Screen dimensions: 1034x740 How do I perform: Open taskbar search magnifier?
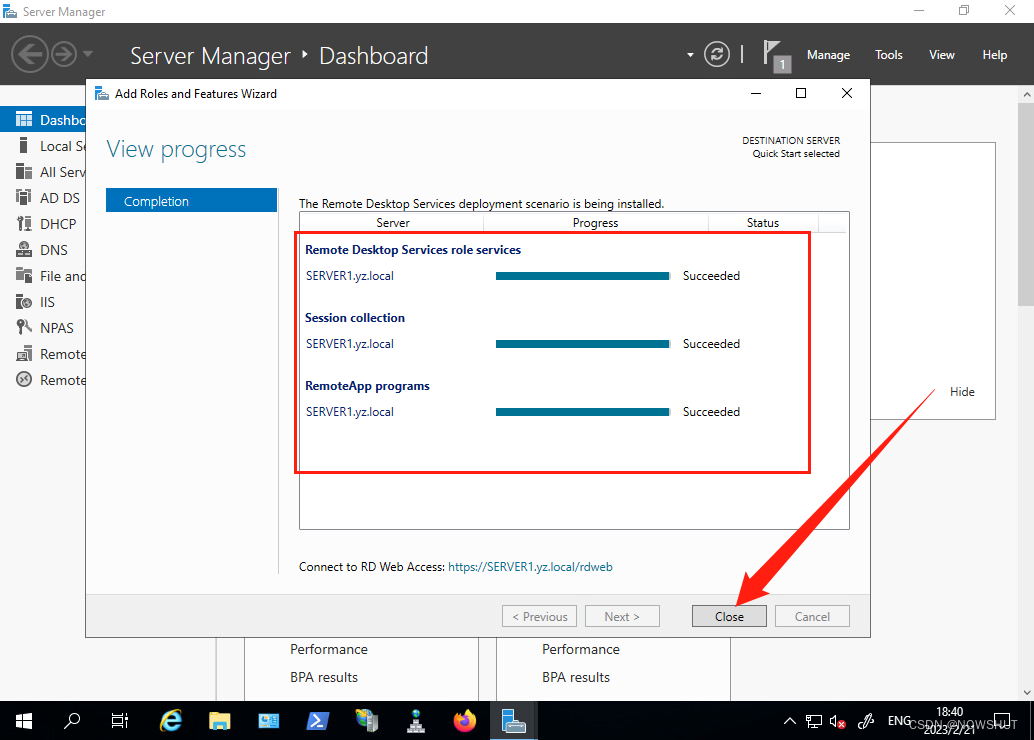[x=72, y=721]
